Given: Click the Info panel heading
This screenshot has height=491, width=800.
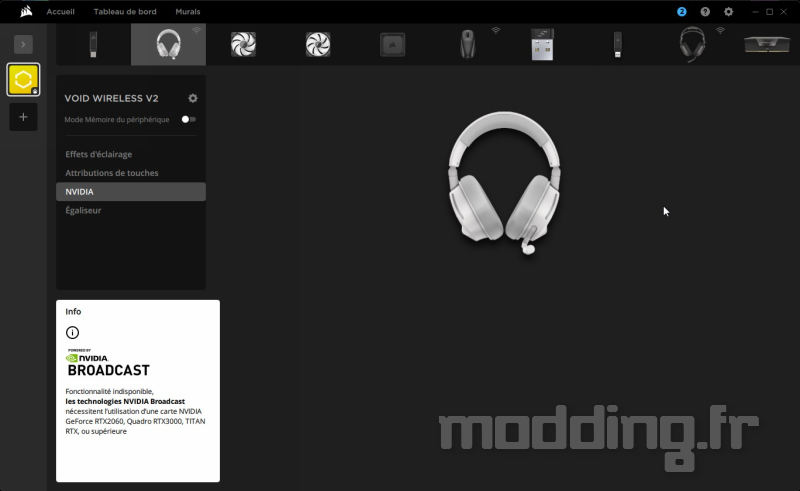Looking at the screenshot, I should coord(73,311).
